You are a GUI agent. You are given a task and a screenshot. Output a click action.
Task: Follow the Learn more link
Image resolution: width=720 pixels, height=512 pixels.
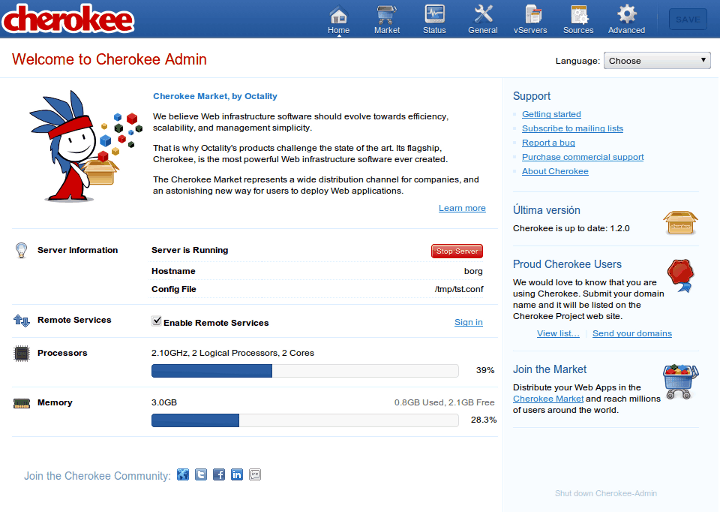click(462, 208)
